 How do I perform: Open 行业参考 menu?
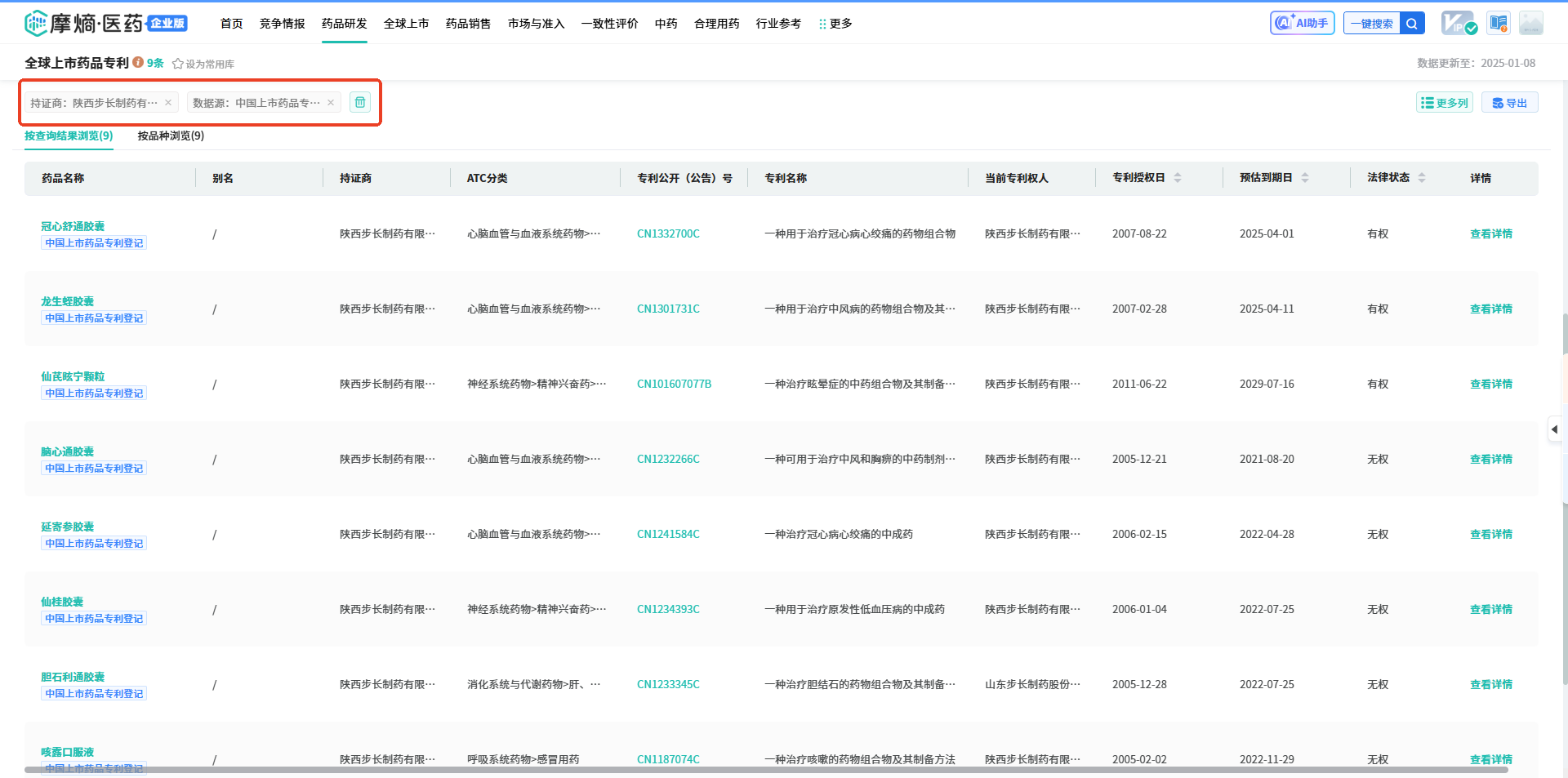tap(779, 24)
